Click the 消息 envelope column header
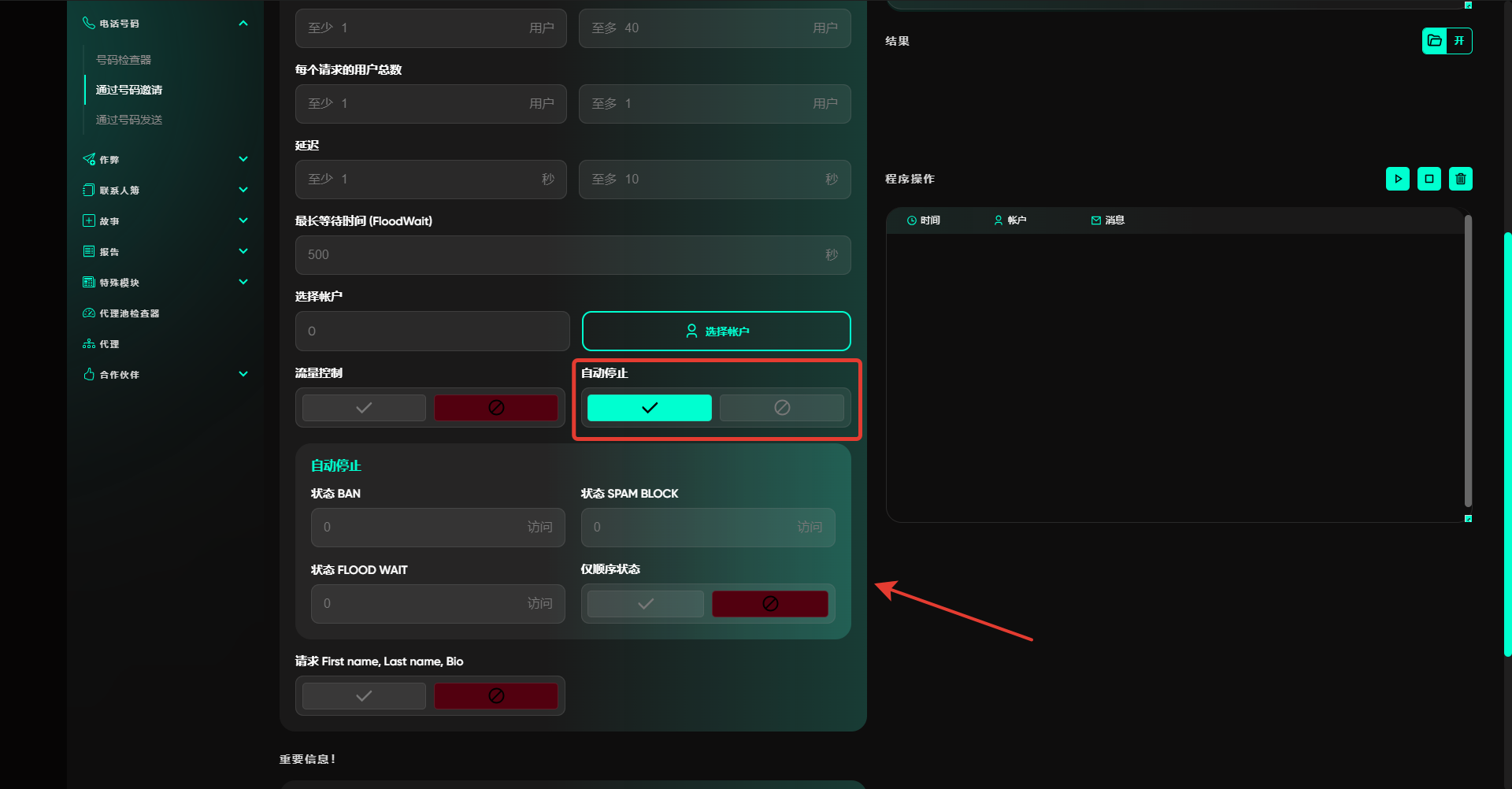The height and width of the screenshot is (789, 1512). (x=1107, y=220)
